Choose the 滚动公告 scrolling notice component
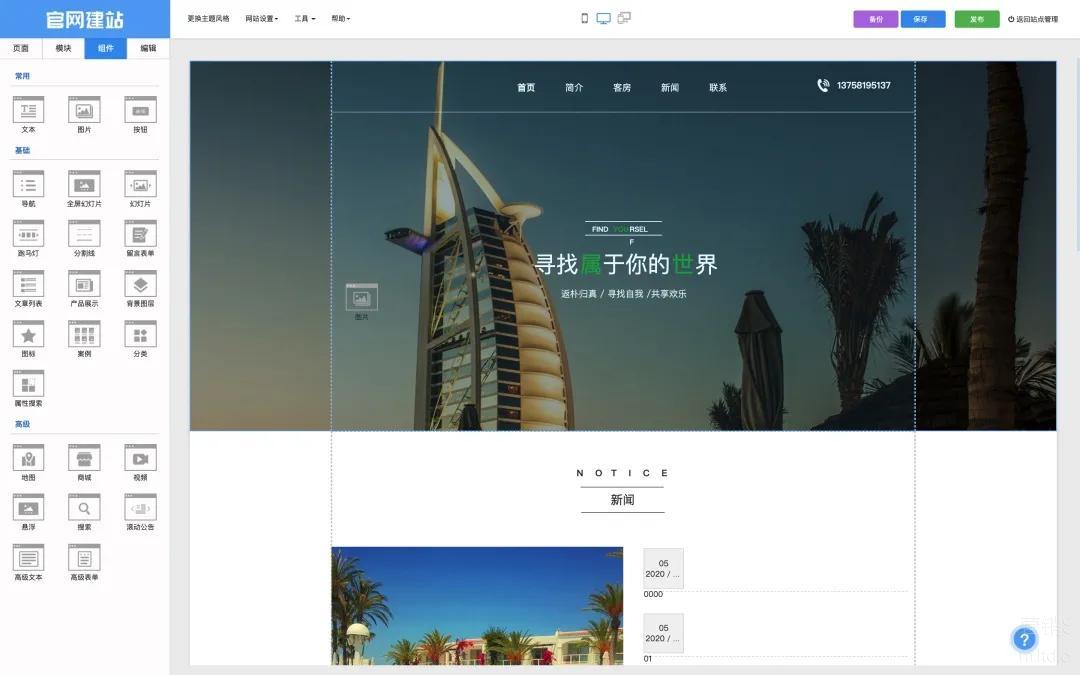Screen dimensions: 1080x675 (x=140, y=508)
